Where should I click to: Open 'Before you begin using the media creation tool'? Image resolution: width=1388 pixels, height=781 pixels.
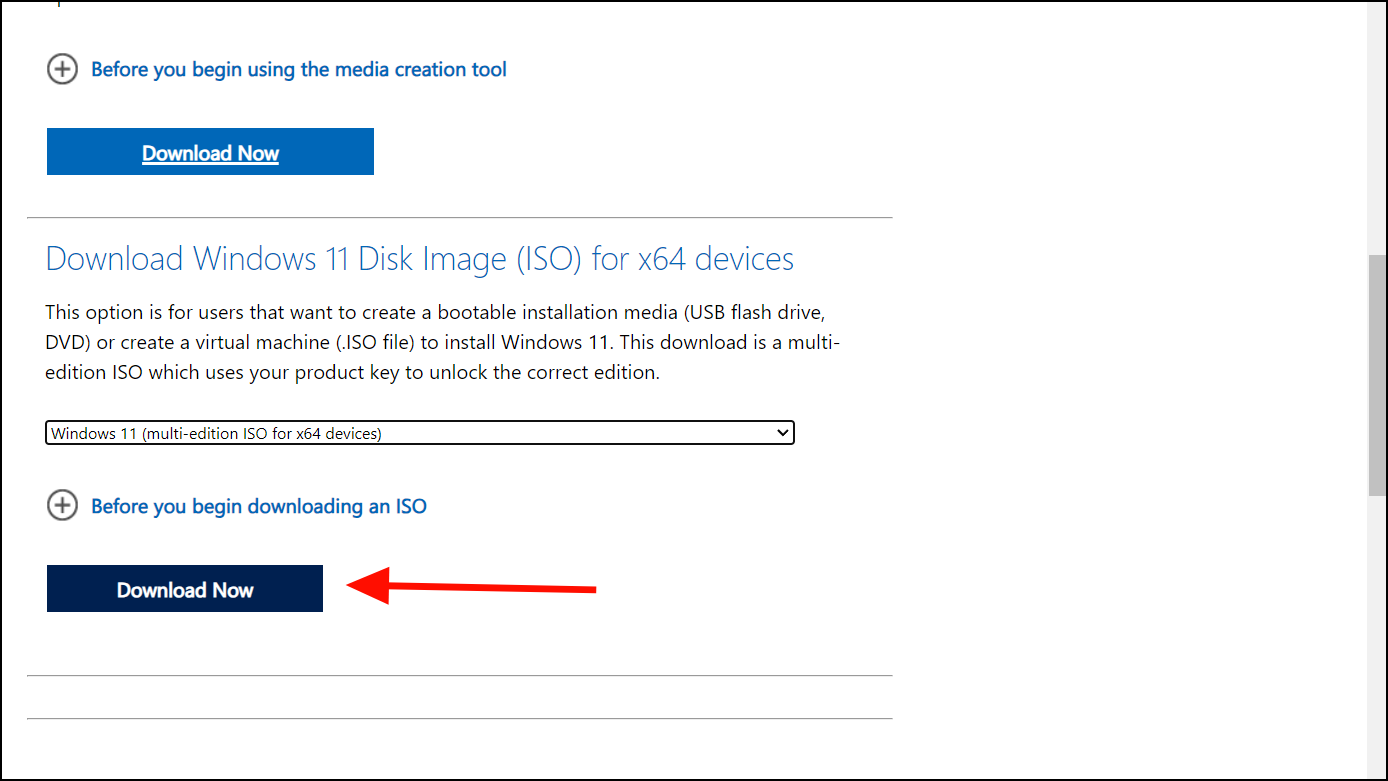pos(299,70)
